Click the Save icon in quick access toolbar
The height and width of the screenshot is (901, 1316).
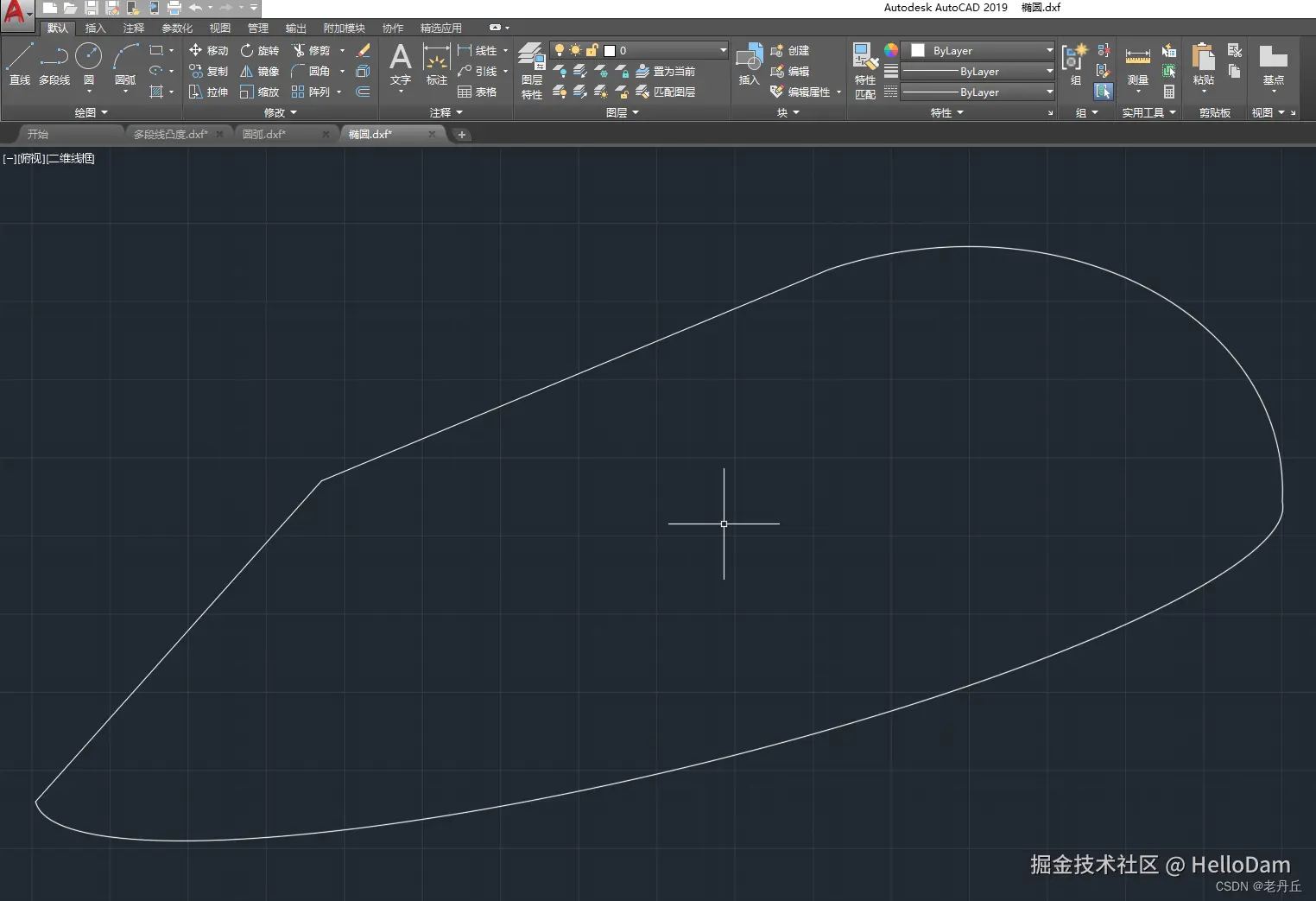92,8
